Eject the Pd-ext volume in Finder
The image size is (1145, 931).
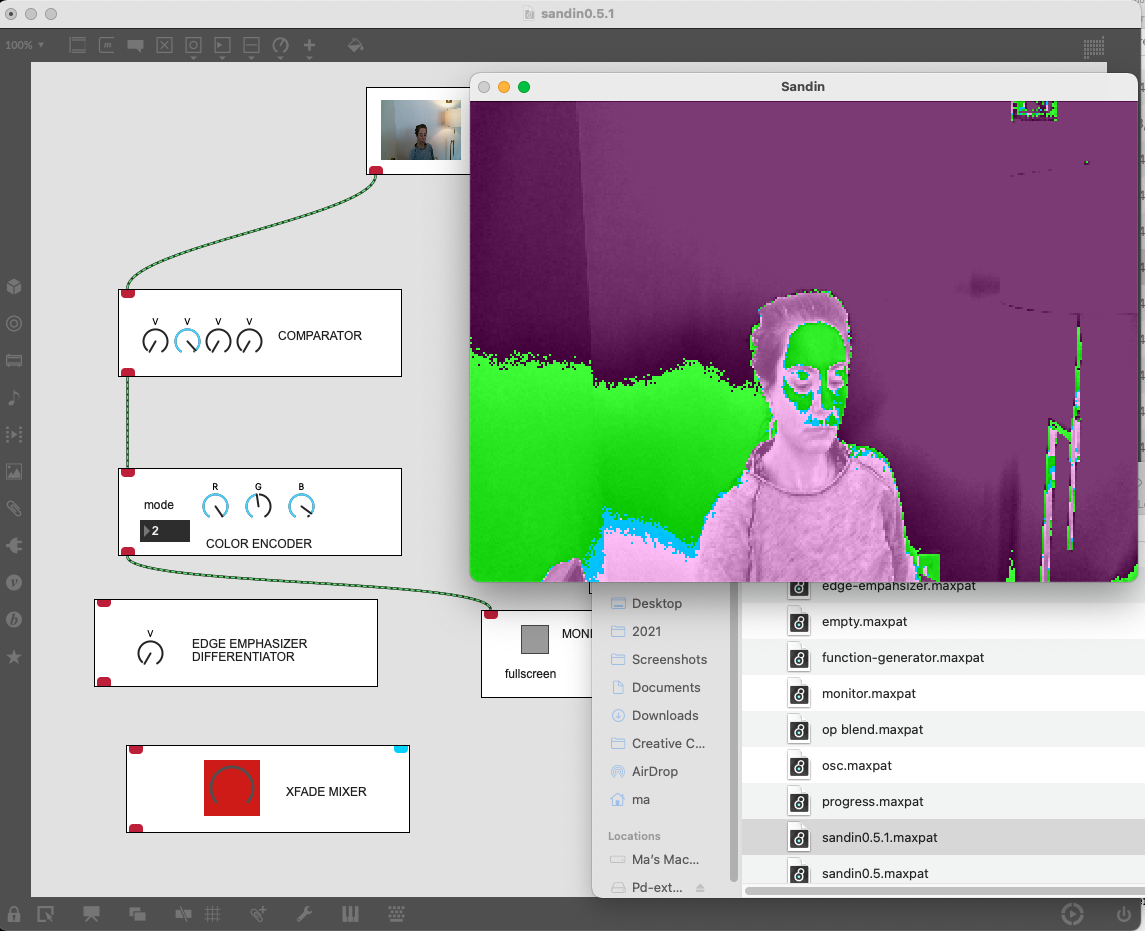[x=700, y=888]
